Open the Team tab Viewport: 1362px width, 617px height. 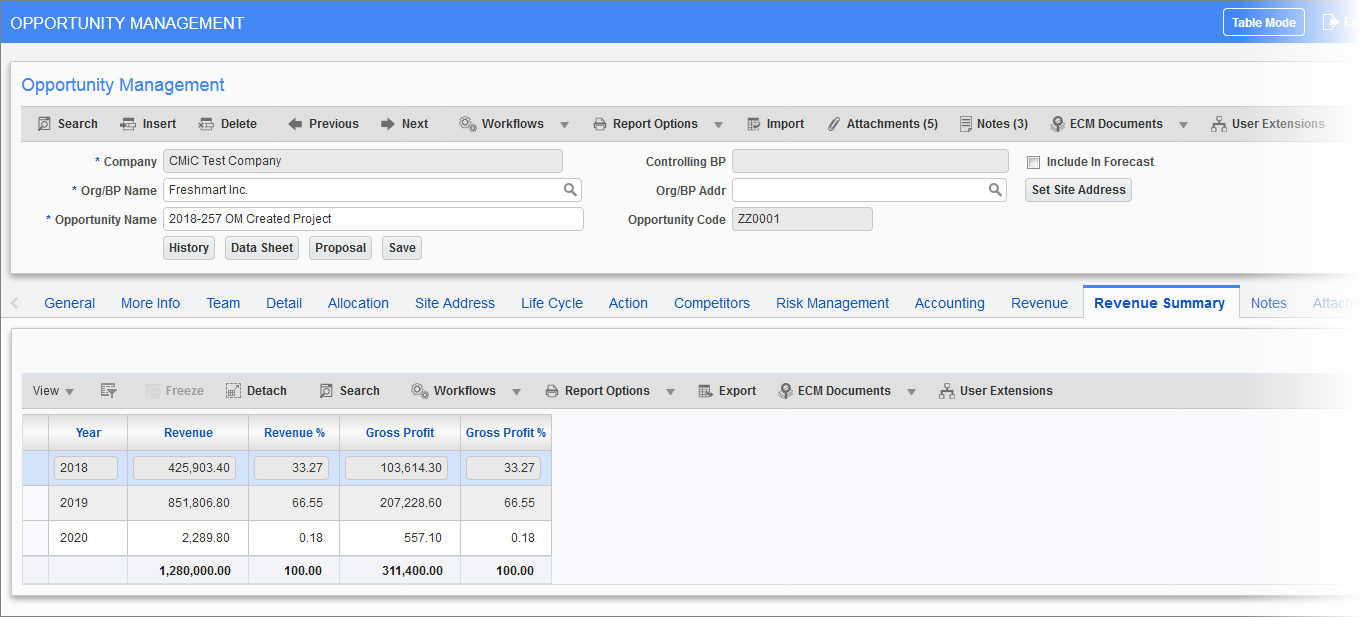point(223,303)
